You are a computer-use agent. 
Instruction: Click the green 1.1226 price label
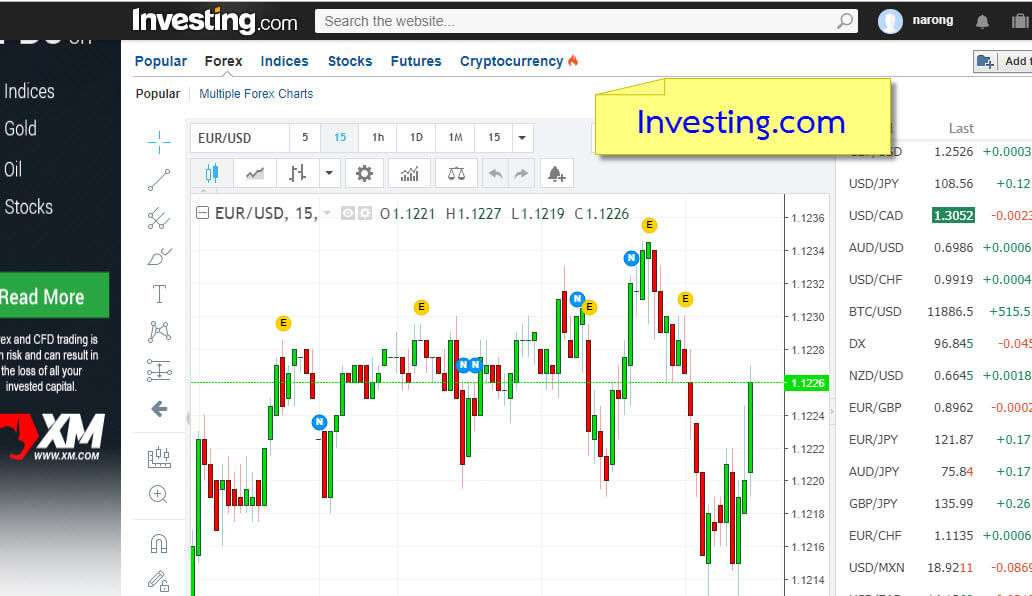(807, 383)
